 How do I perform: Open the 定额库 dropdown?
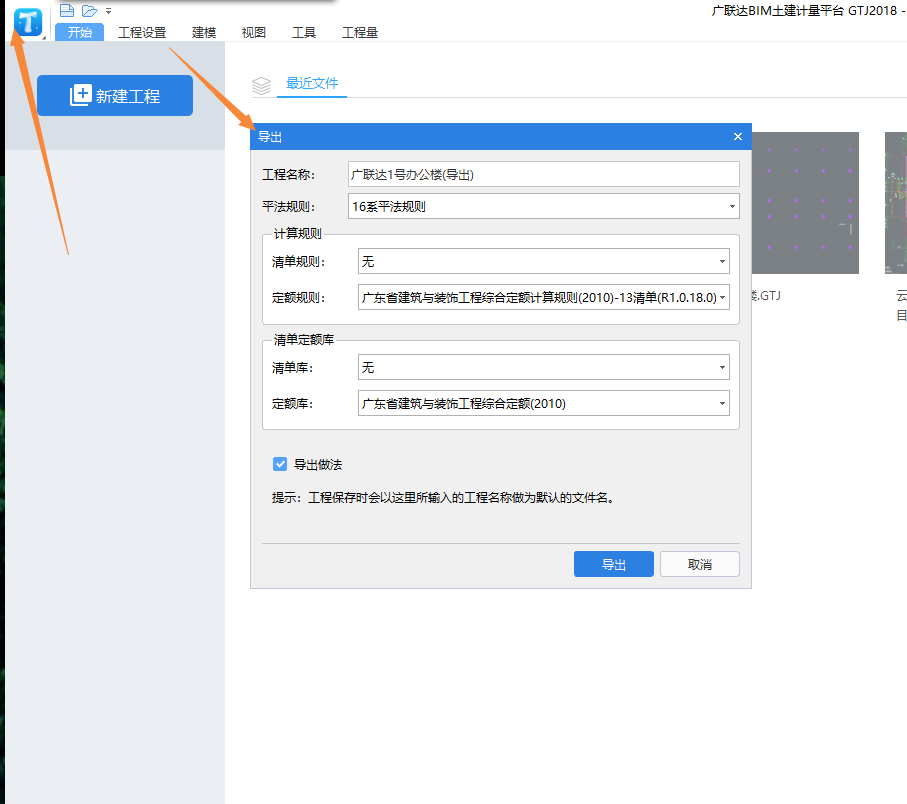[544, 403]
